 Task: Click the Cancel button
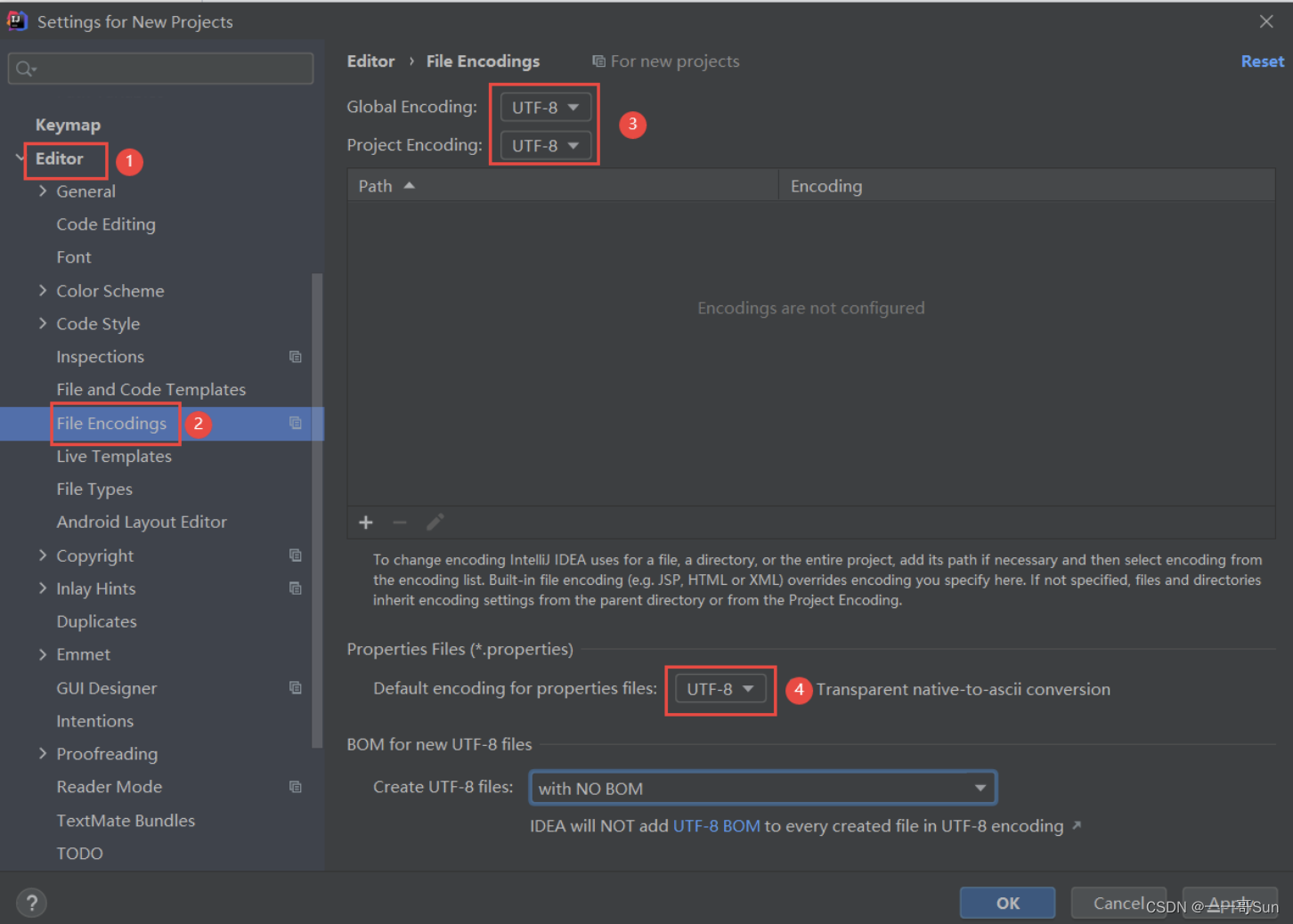[1118, 903]
